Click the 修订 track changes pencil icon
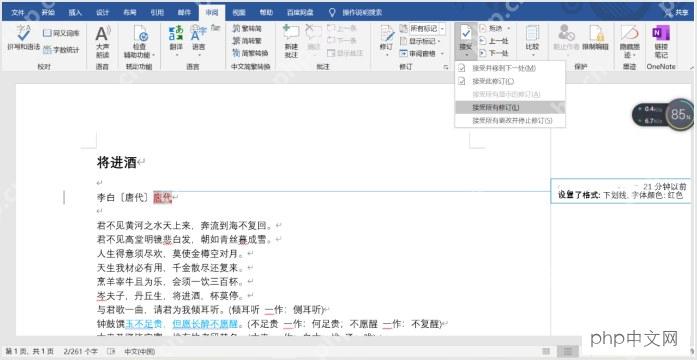The image size is (697, 360). (386, 35)
